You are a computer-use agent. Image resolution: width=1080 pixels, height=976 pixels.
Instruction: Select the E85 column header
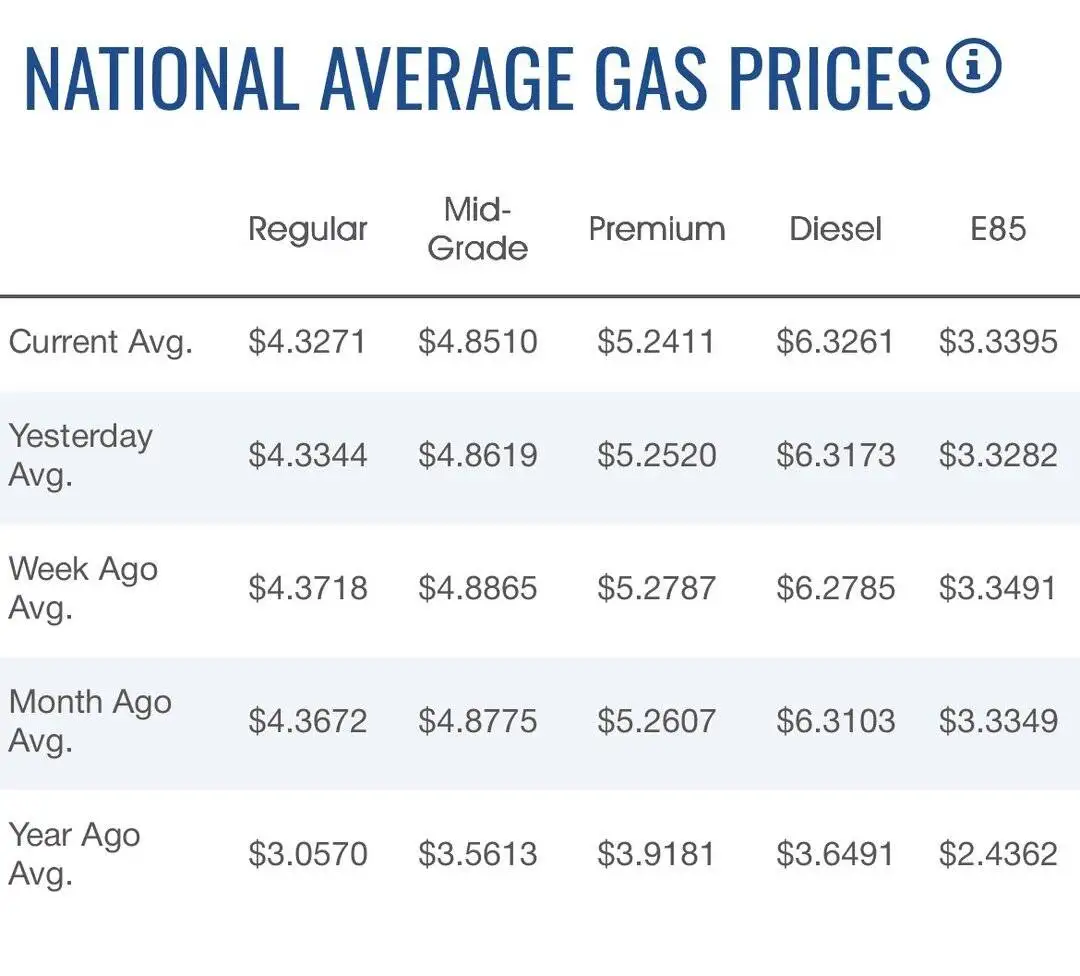click(997, 229)
